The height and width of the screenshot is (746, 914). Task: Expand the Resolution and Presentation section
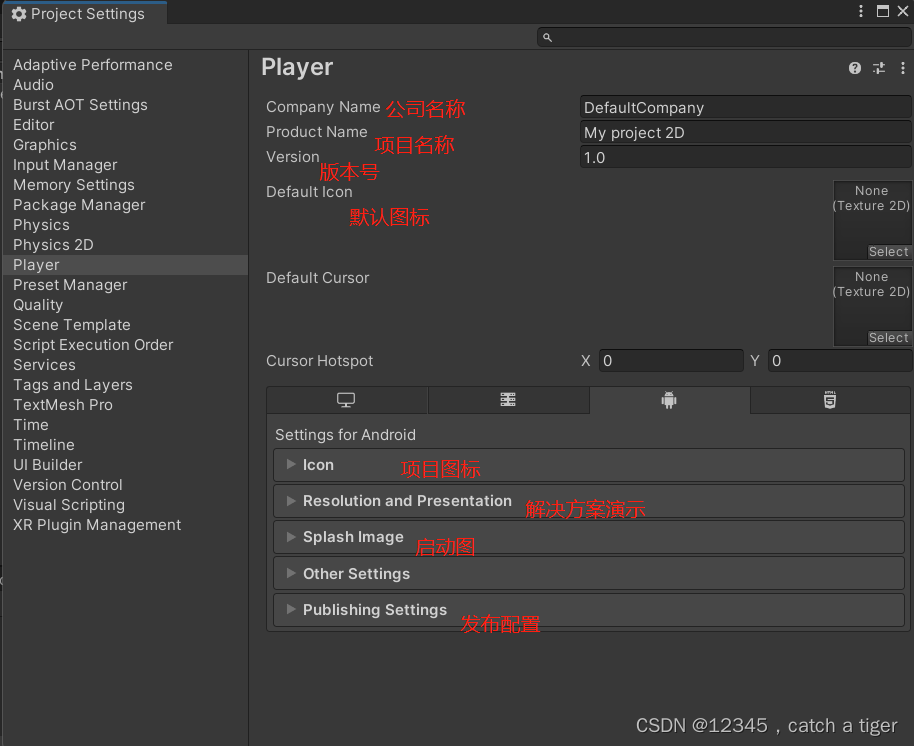tap(589, 501)
